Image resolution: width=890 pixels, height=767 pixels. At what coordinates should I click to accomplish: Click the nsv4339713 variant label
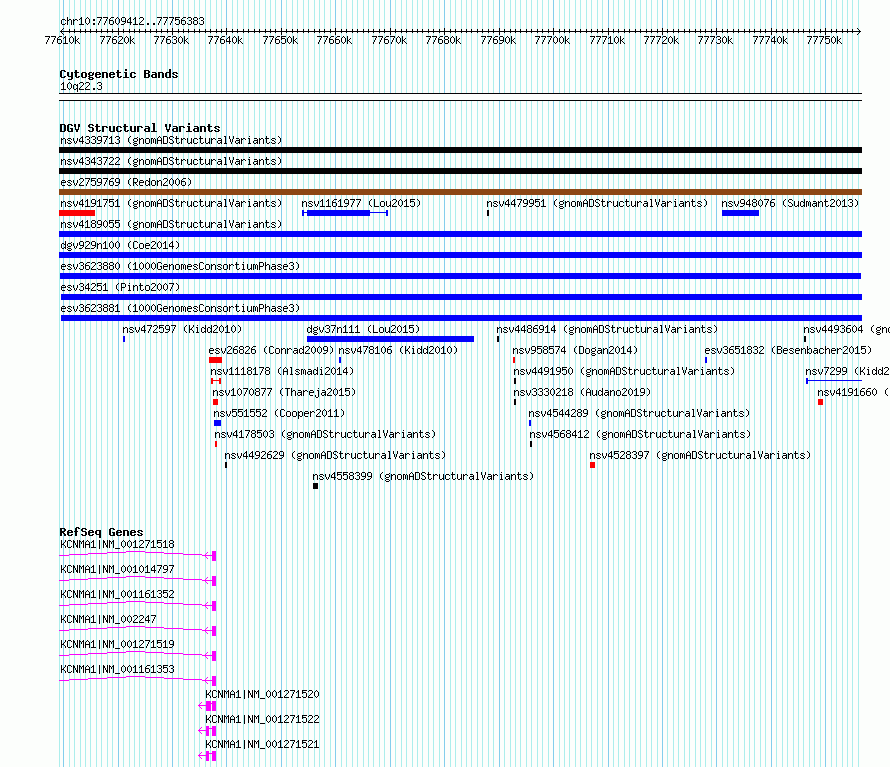pos(171,140)
